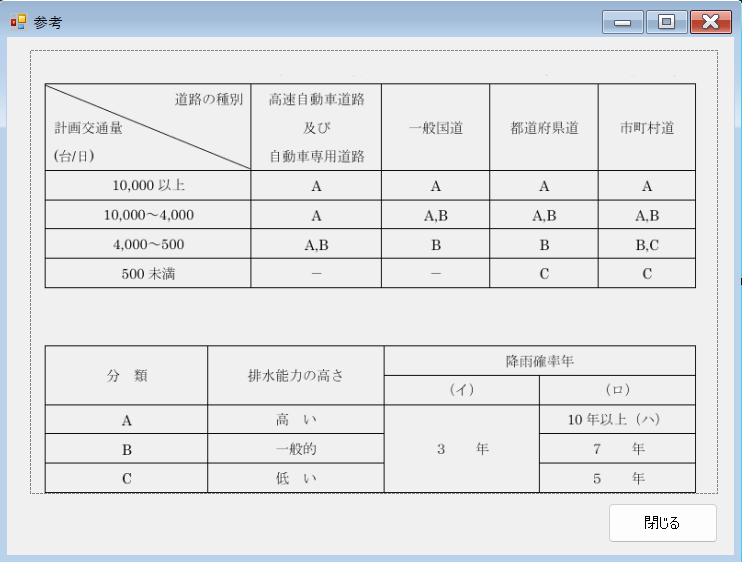Click the 一般国道 column header

click(x=435, y=128)
